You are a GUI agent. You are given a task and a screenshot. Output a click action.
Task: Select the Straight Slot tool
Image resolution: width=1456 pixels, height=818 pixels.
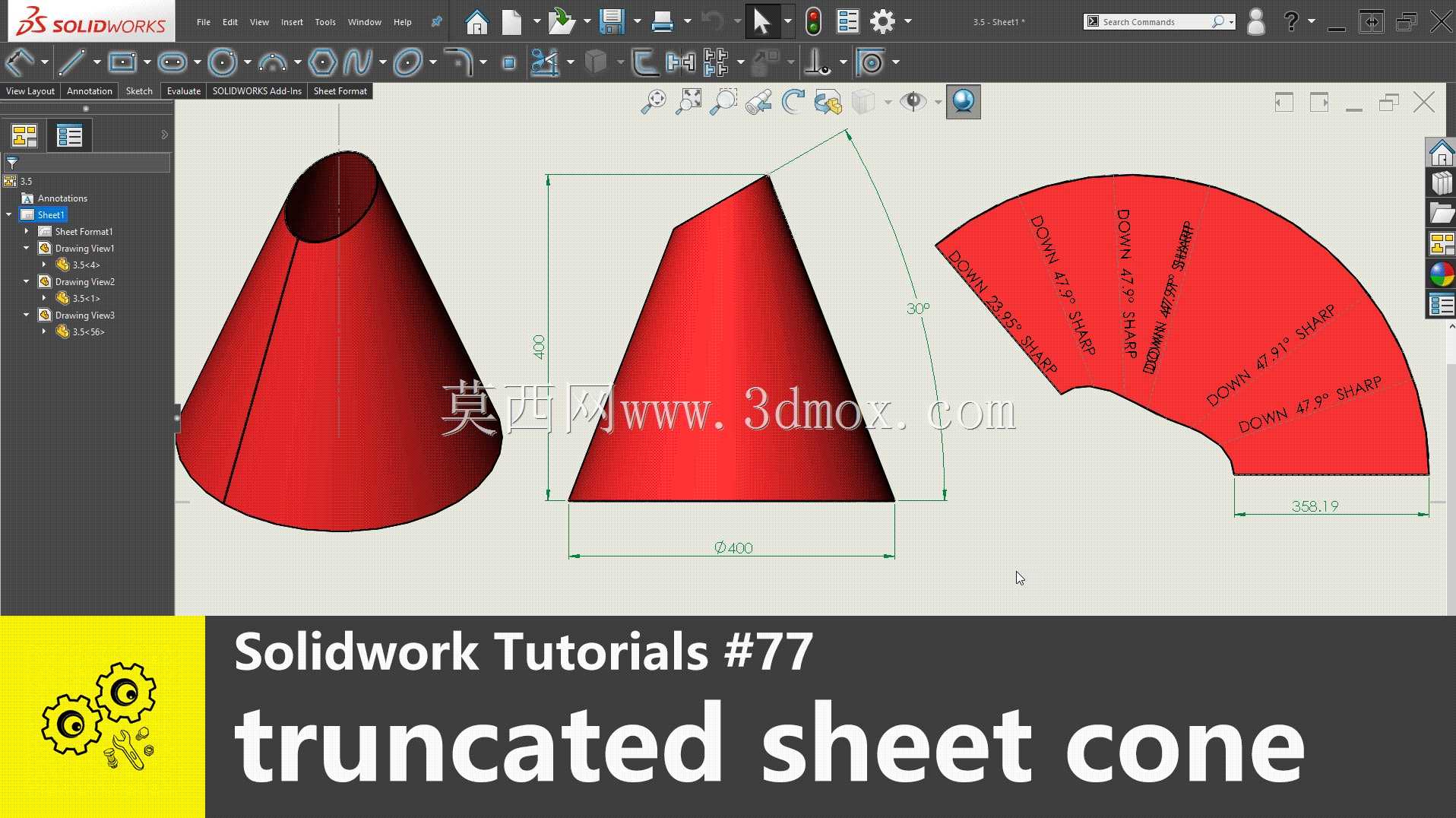[x=173, y=62]
